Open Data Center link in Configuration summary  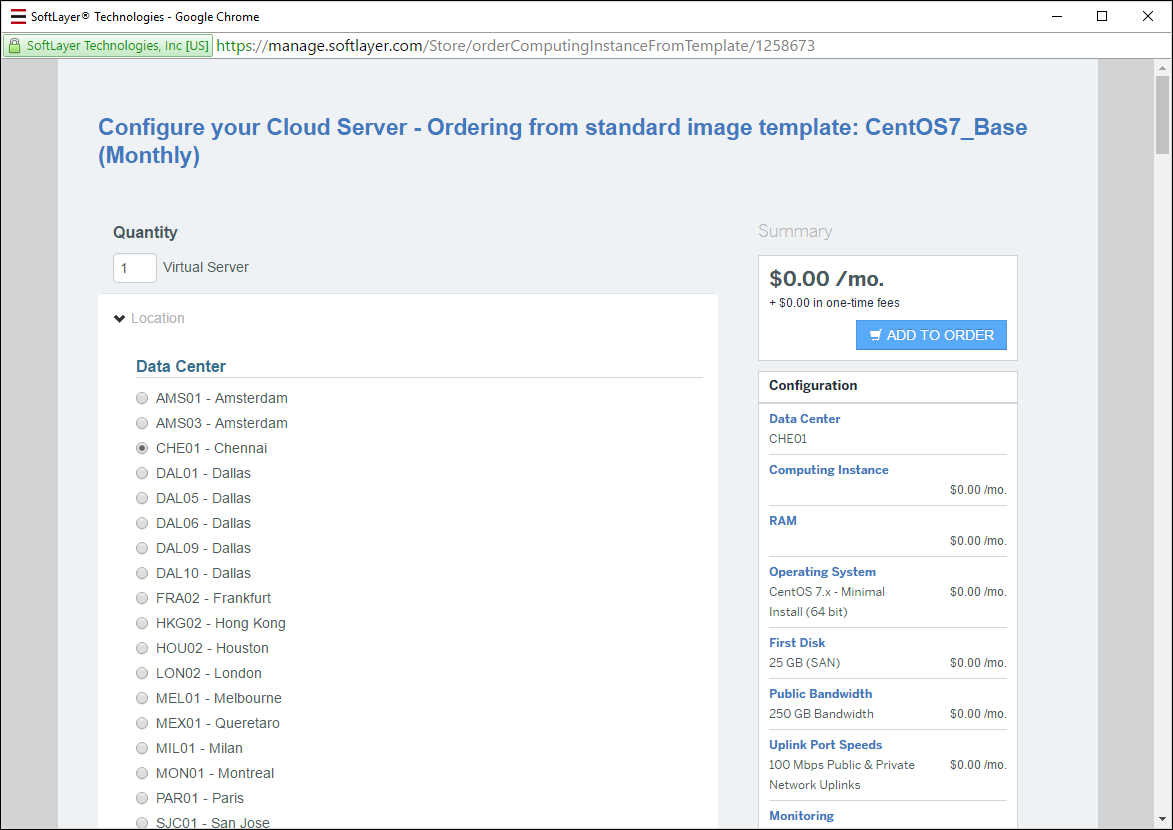tap(804, 418)
